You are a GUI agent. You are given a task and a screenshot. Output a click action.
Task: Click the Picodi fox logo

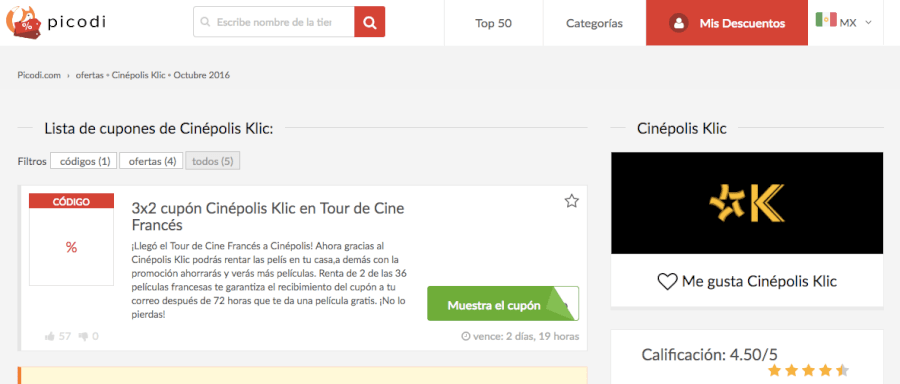pos(24,23)
